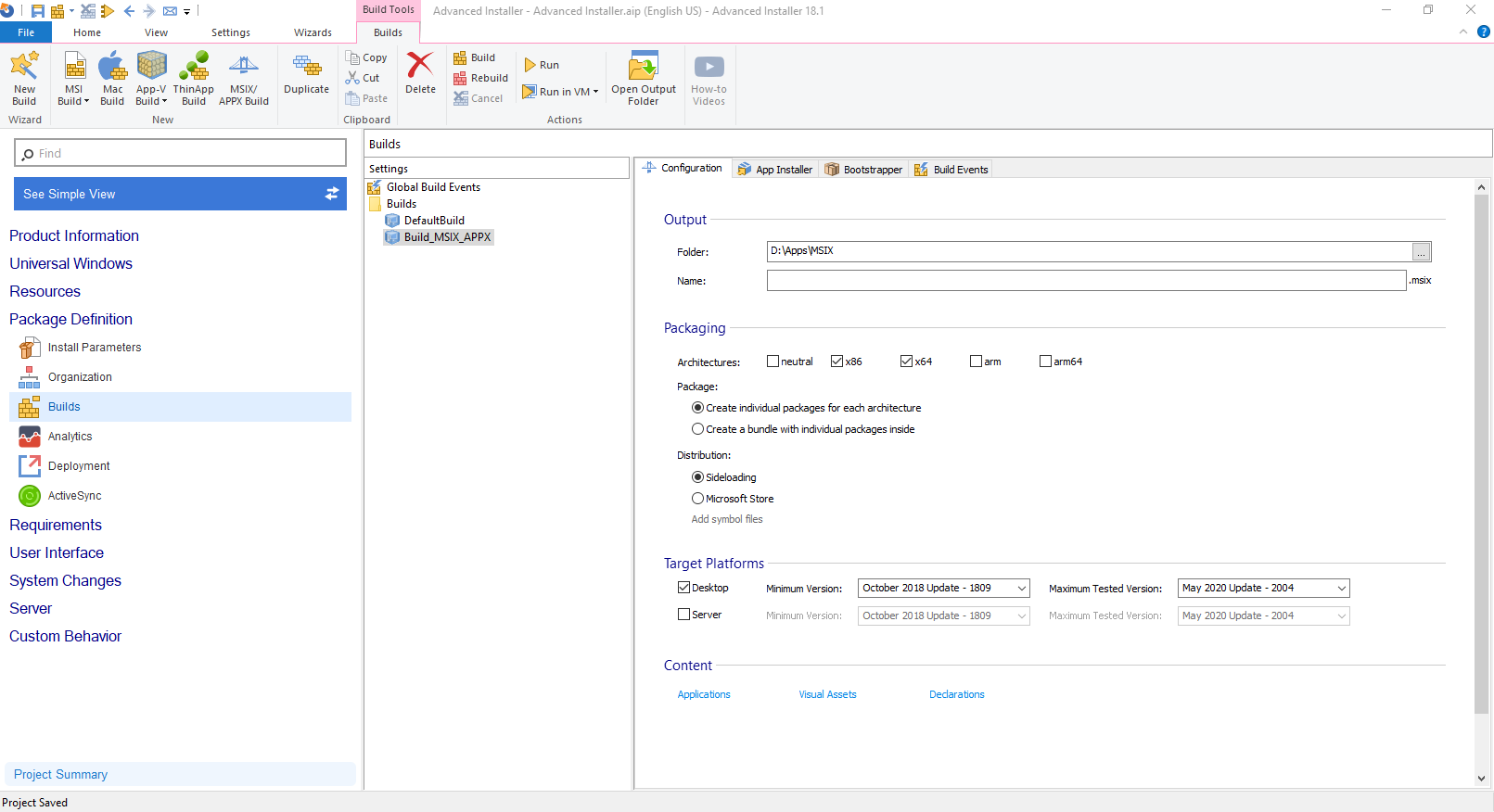1494x812 pixels.
Task: Expand the Run in VM dropdown arrow
Action: tap(595, 92)
